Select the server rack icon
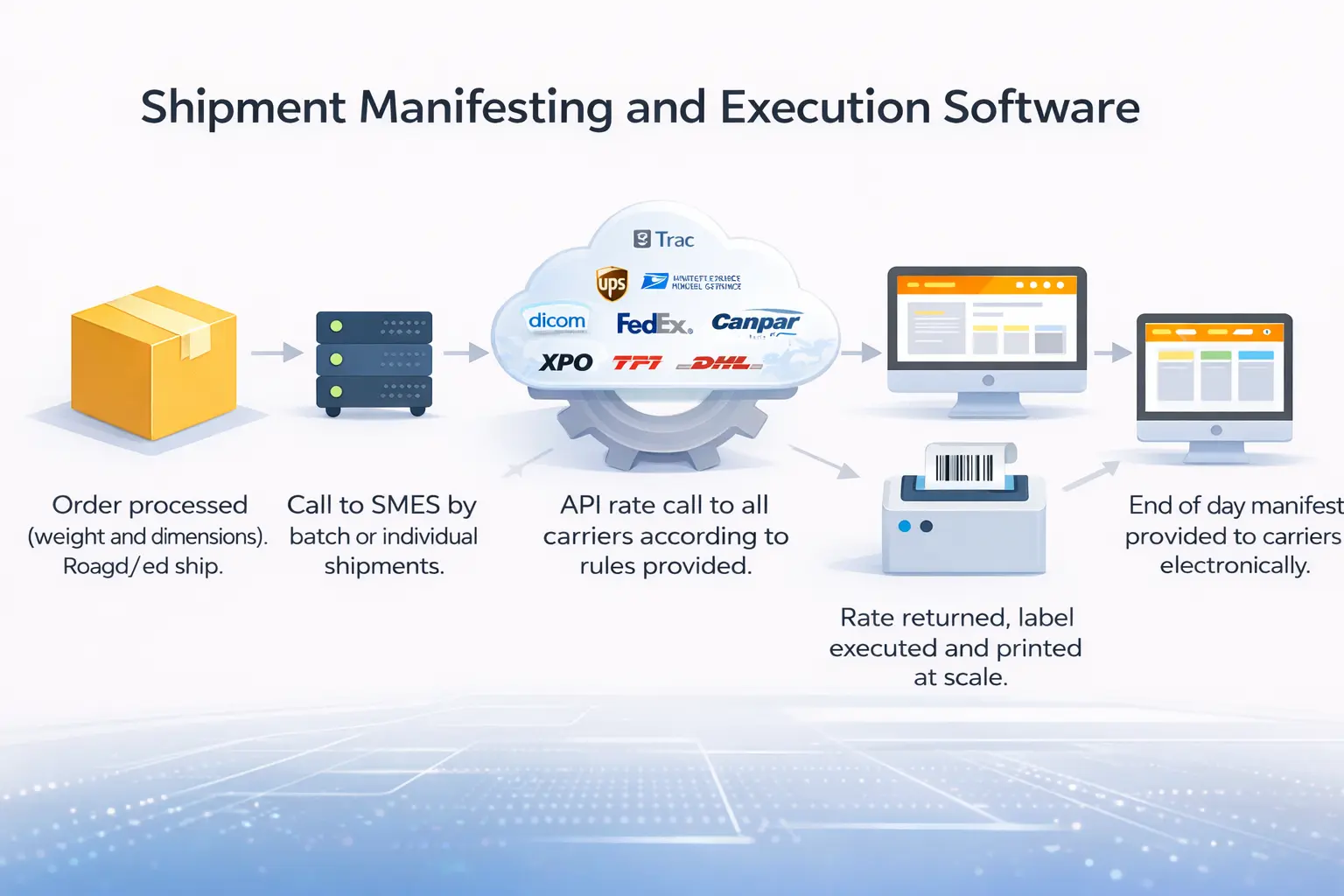1344x896 pixels. tap(374, 361)
